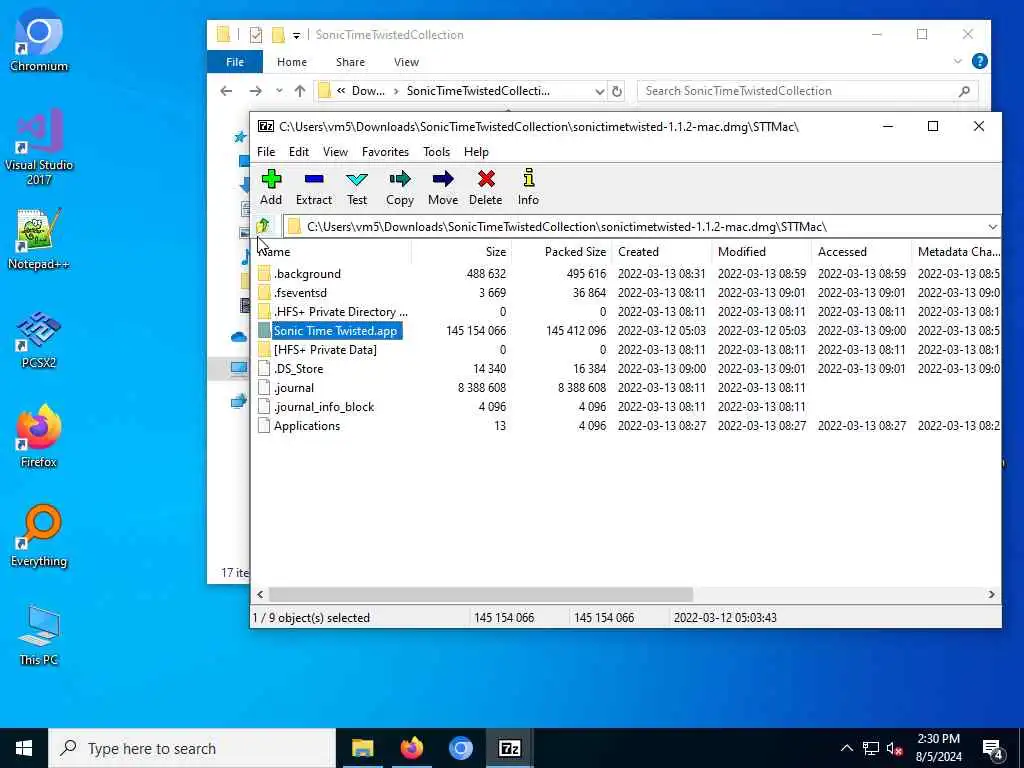
Task: Click the right scroll arrow in 7-Zip
Action: click(991, 594)
